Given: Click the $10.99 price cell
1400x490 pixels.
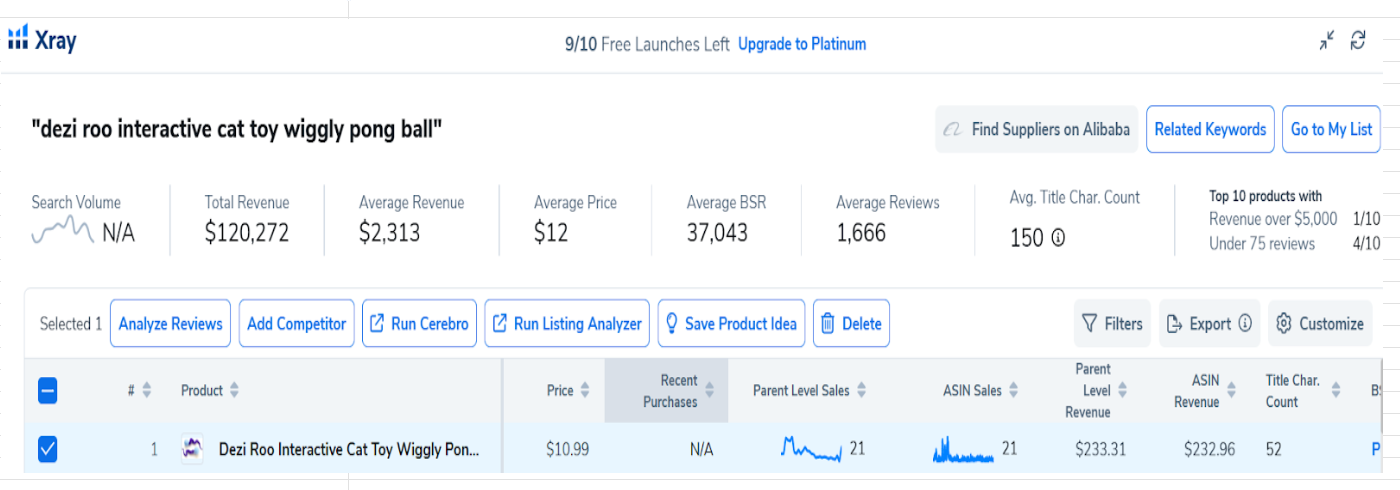Looking at the screenshot, I should [568, 450].
